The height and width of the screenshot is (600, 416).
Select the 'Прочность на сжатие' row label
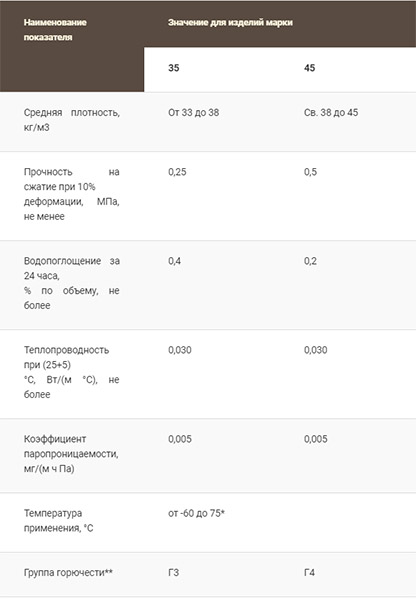(x=72, y=194)
